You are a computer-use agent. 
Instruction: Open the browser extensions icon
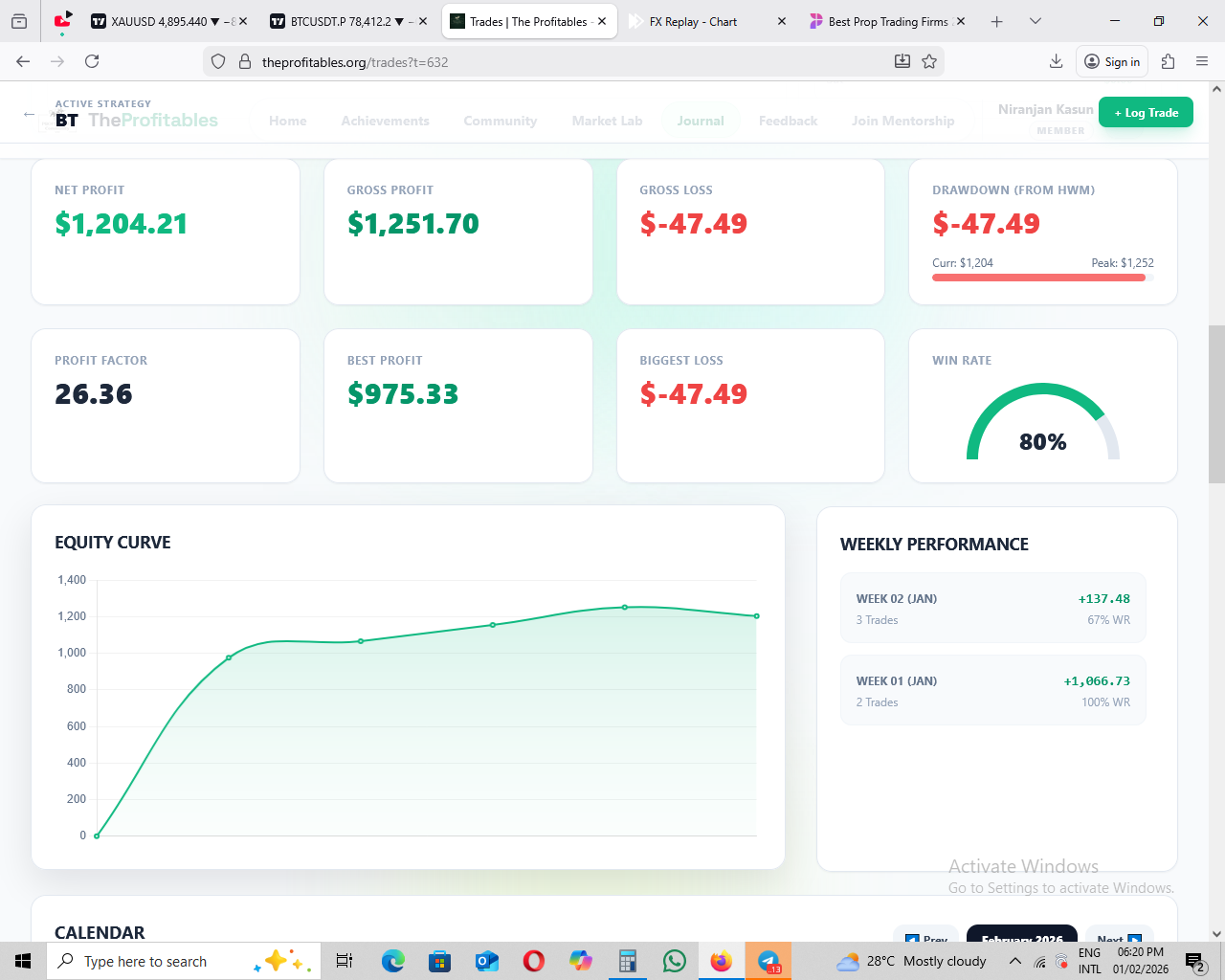click(x=1168, y=61)
